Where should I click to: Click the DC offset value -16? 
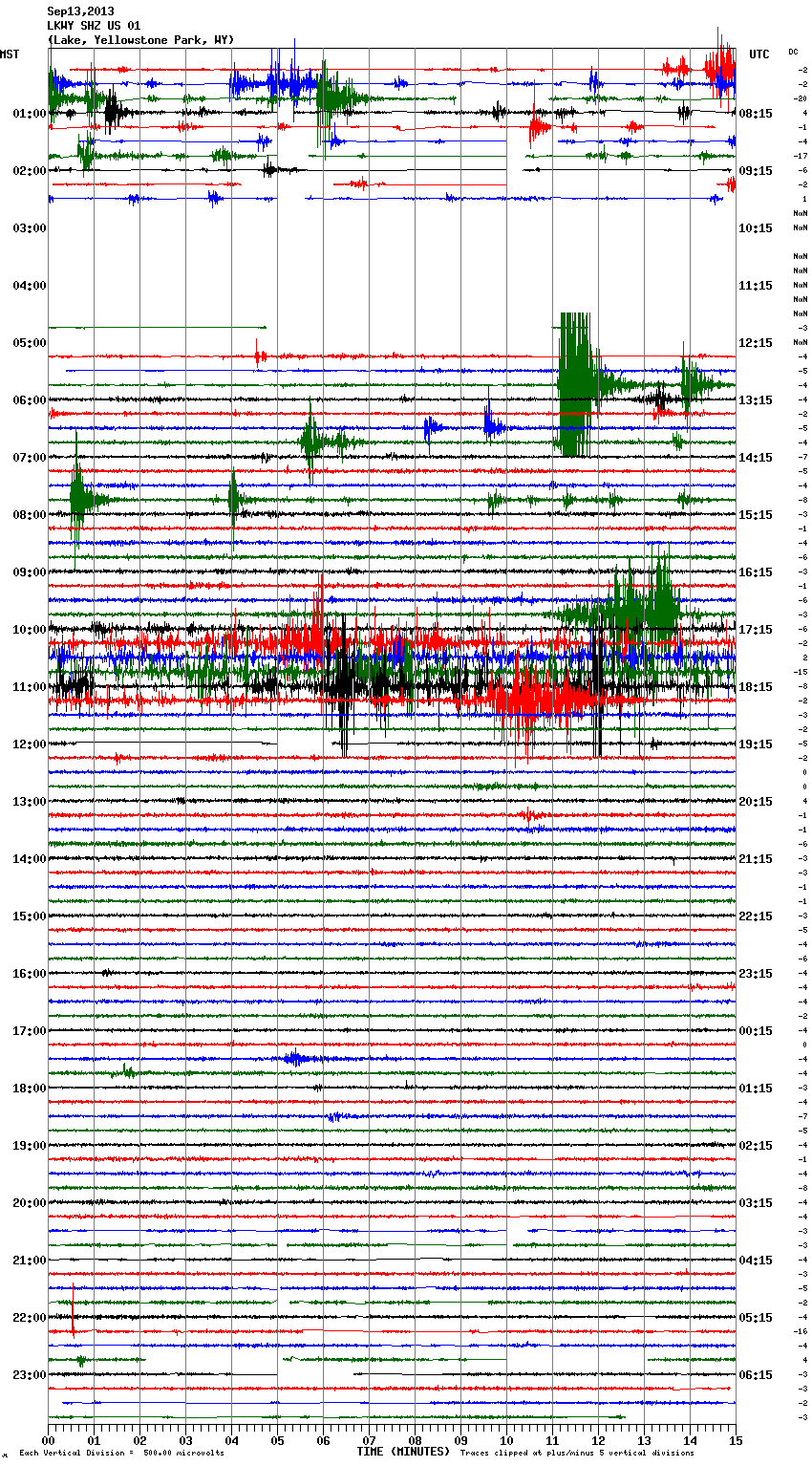point(801,1331)
